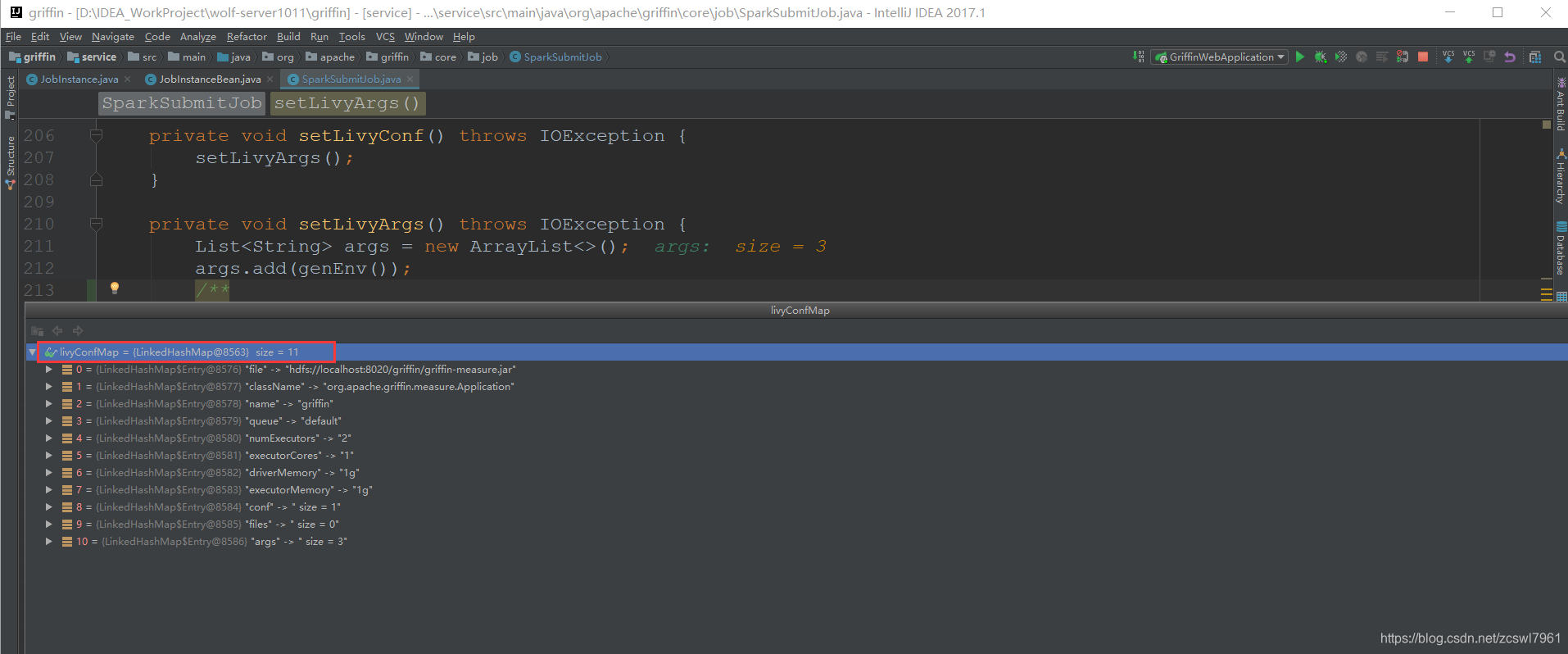Viewport: 1568px width, 654px height.
Task: Expand entry 1 "className" node
Action: click(49, 387)
